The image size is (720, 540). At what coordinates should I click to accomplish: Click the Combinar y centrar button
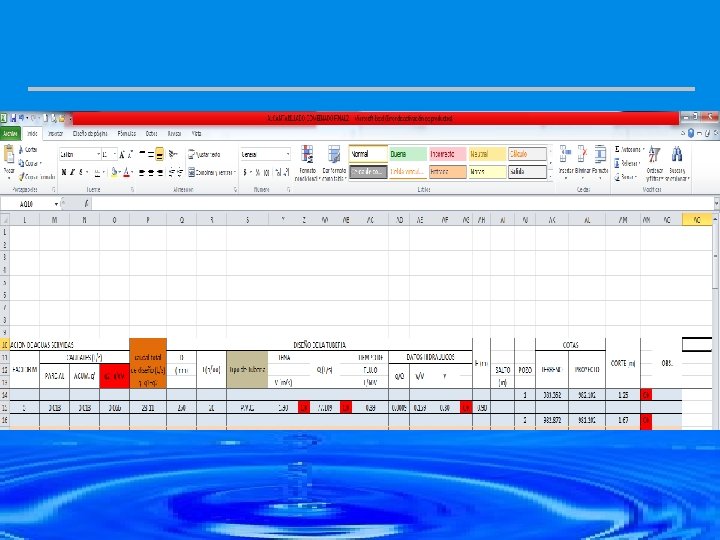pos(212,173)
